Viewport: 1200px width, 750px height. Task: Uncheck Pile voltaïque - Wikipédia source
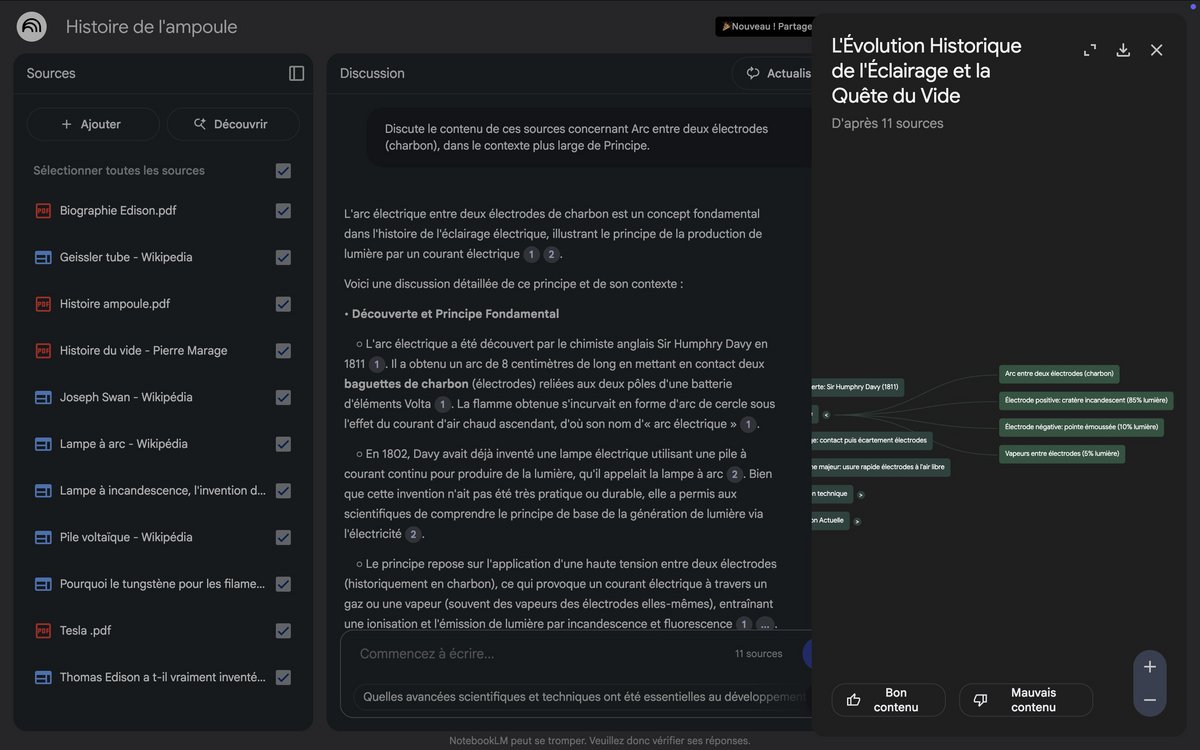pyautogui.click(x=283, y=537)
